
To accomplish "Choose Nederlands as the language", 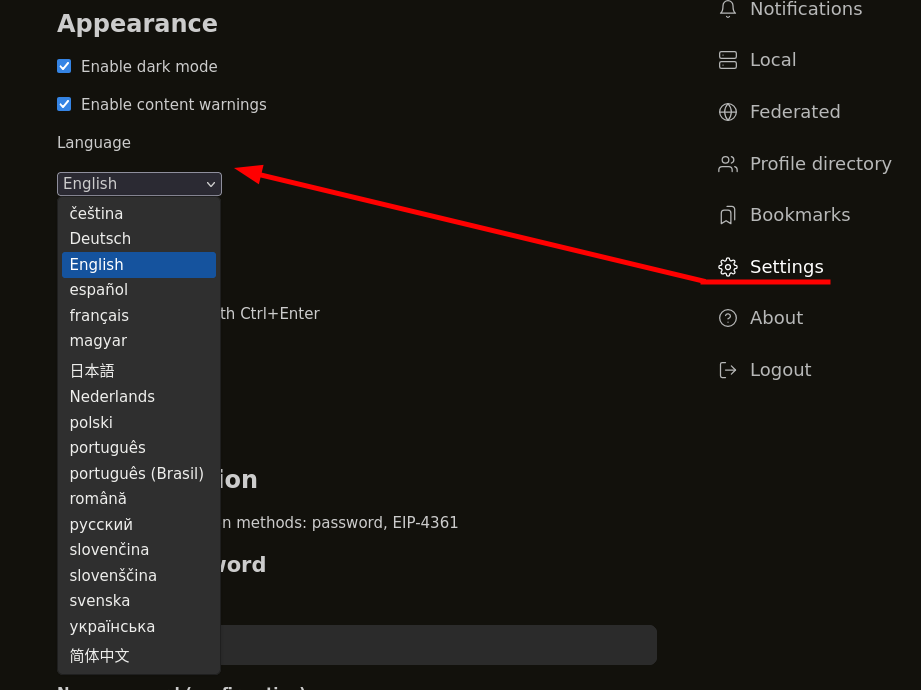I will click(139, 396).
